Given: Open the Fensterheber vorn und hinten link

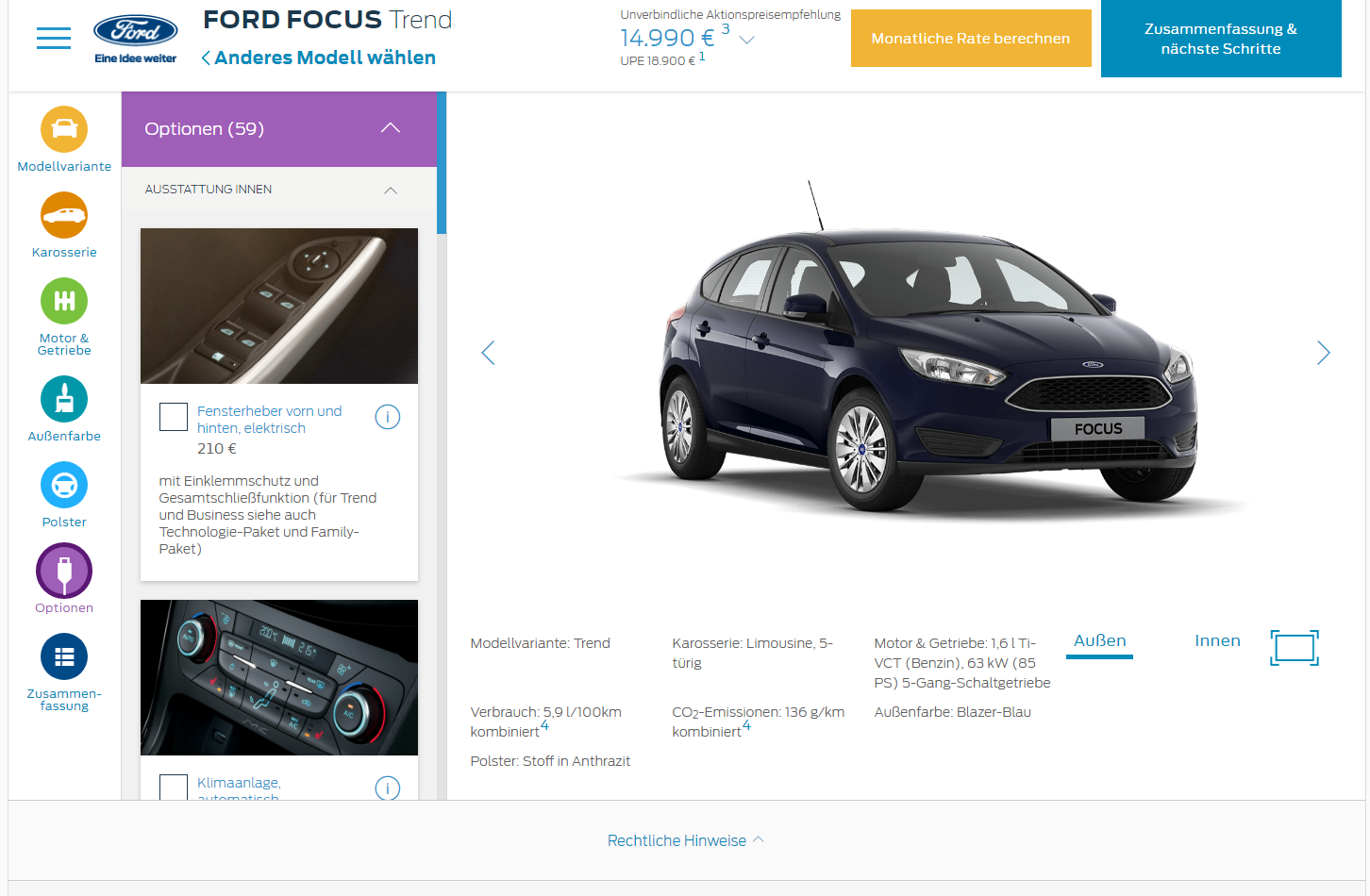Looking at the screenshot, I should click(x=270, y=420).
